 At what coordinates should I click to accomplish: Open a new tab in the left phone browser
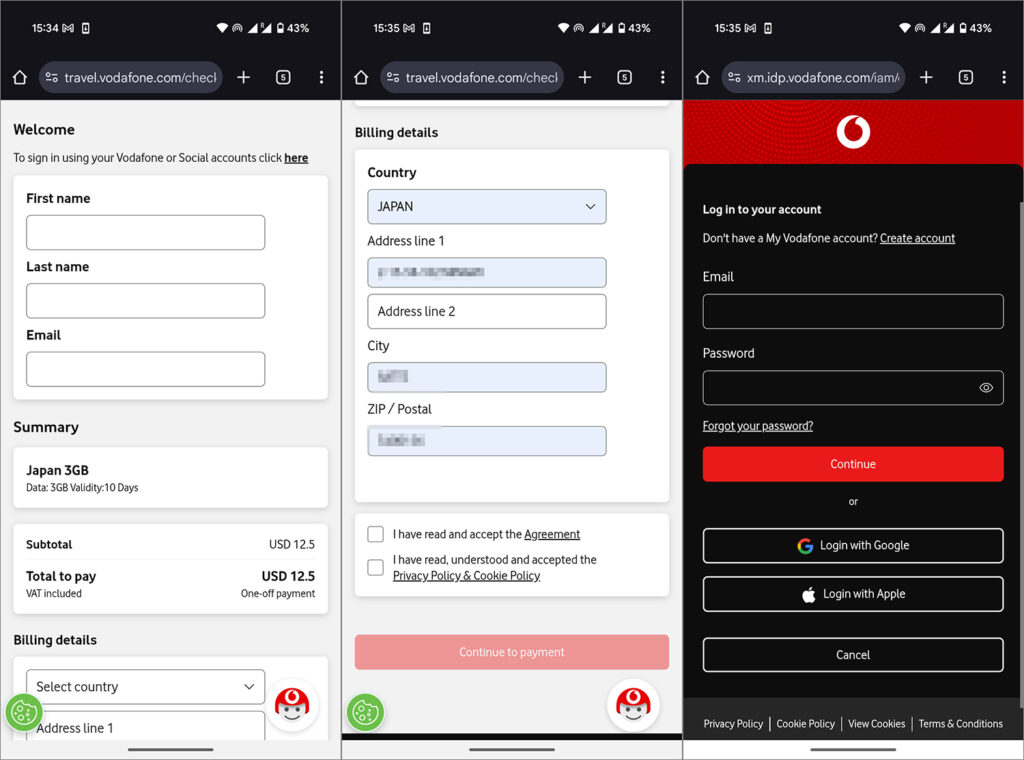pos(244,78)
